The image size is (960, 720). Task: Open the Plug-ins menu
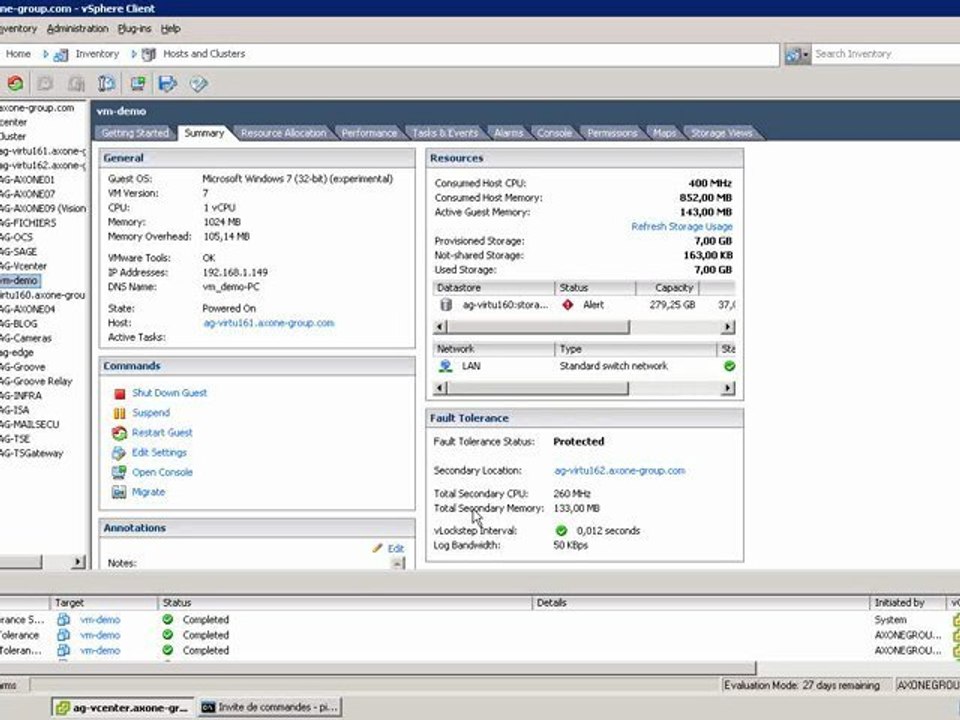click(134, 29)
